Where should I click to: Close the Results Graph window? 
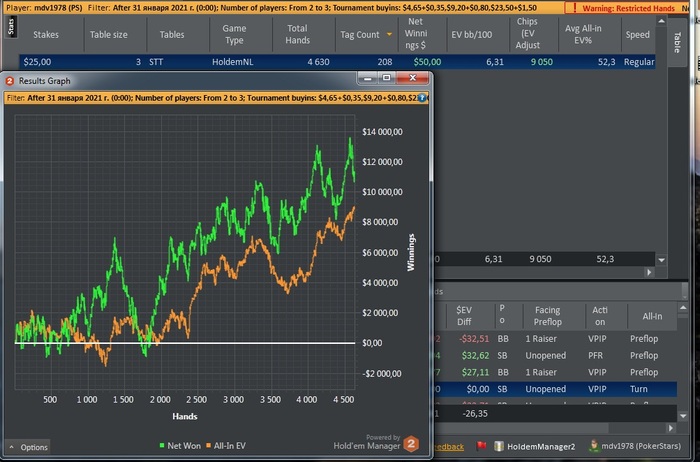click(412, 79)
